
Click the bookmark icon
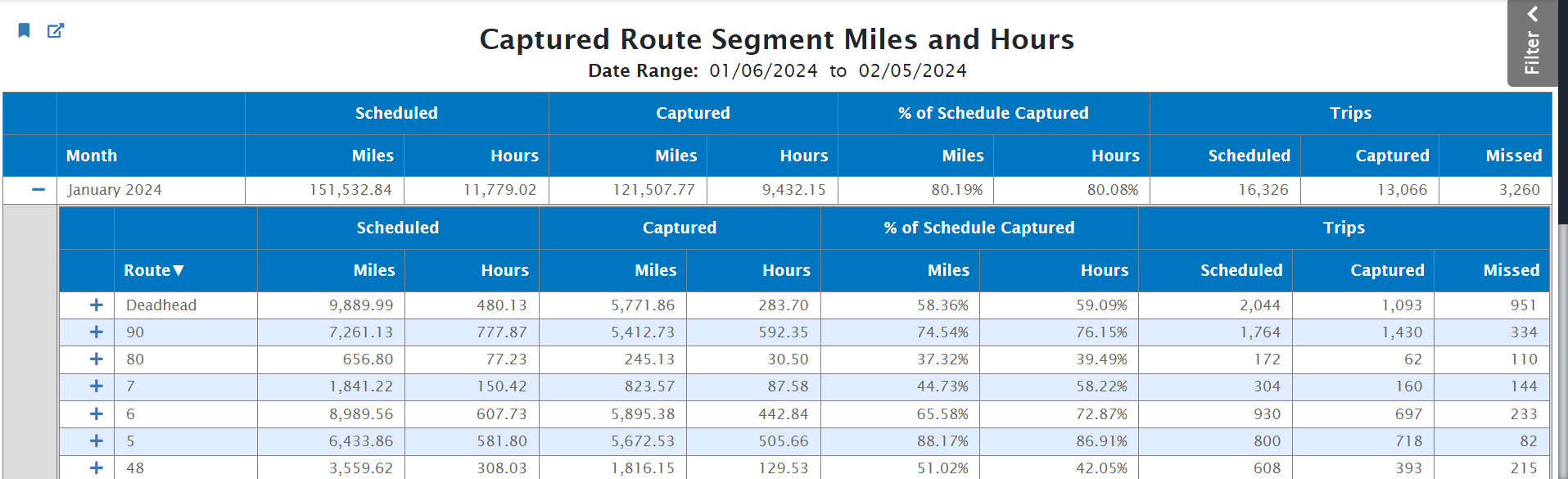25,31
